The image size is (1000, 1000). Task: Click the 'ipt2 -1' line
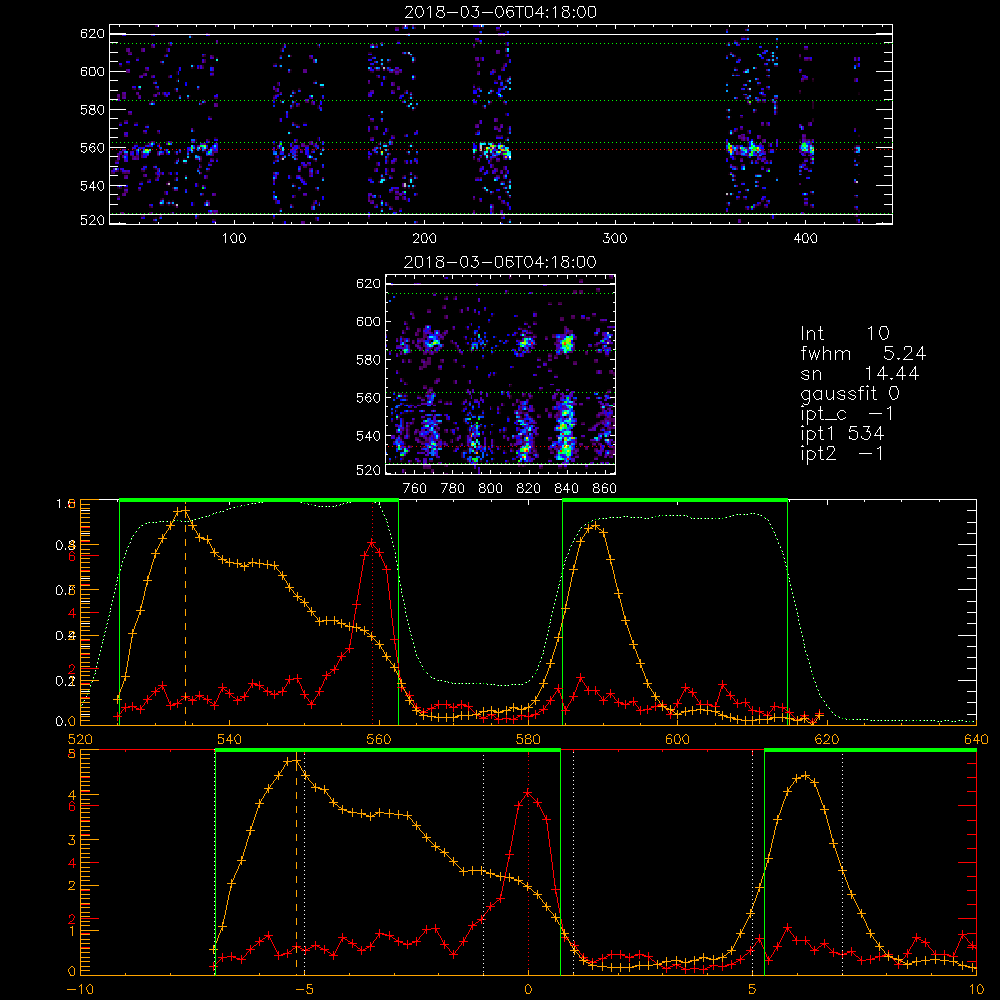coord(842,453)
